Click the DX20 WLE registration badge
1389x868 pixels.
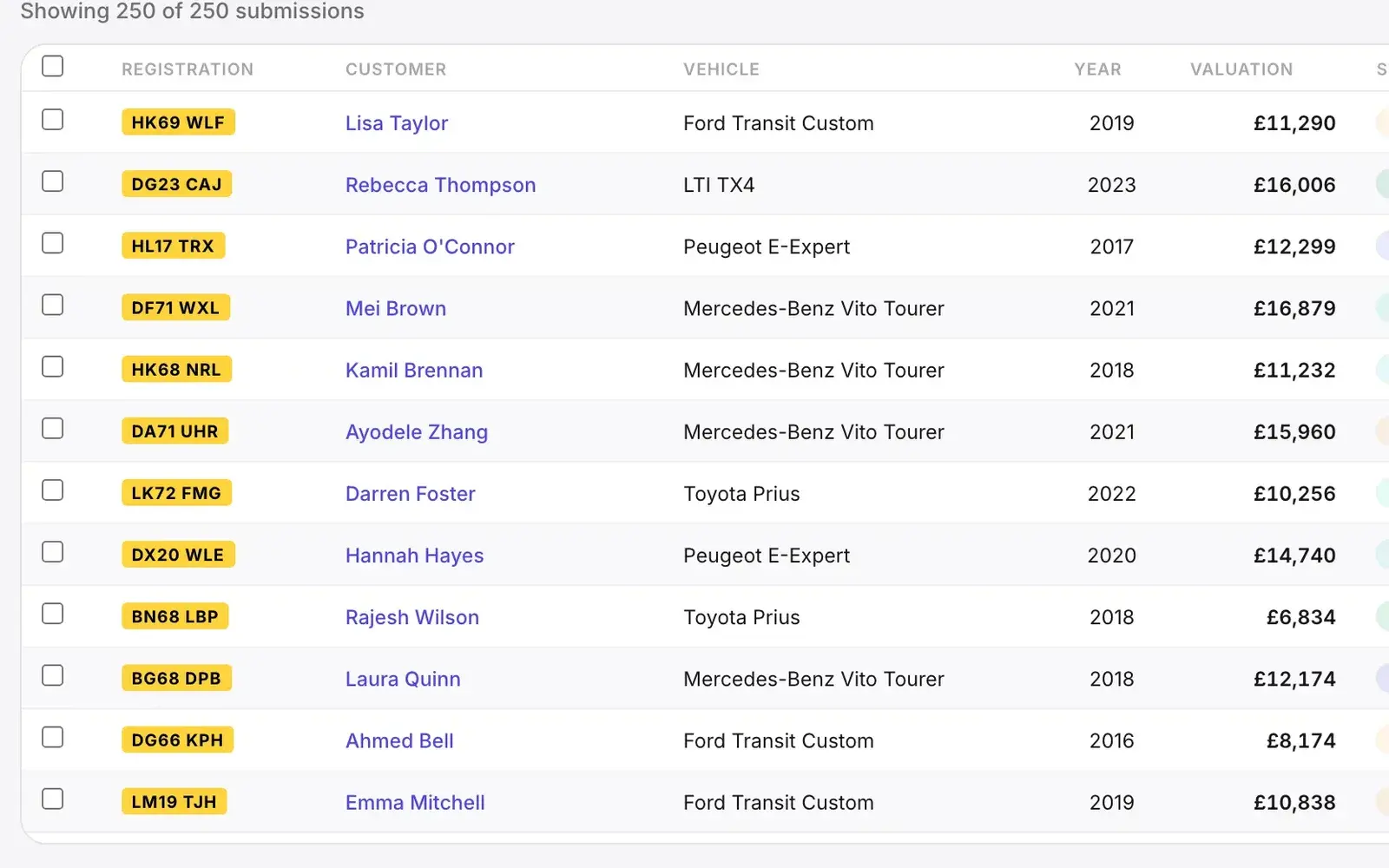178,555
